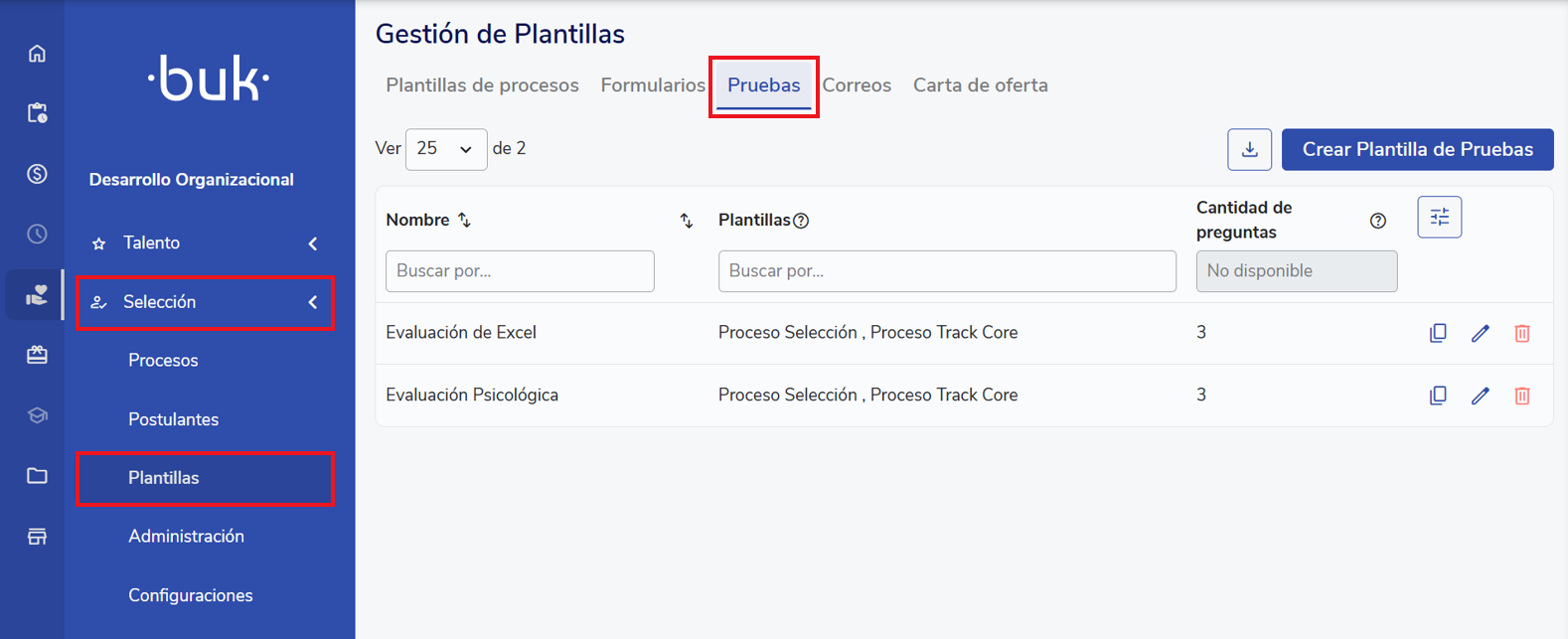Sort the table by Nombre column
The width and height of the screenshot is (1568, 639).
[464, 221]
